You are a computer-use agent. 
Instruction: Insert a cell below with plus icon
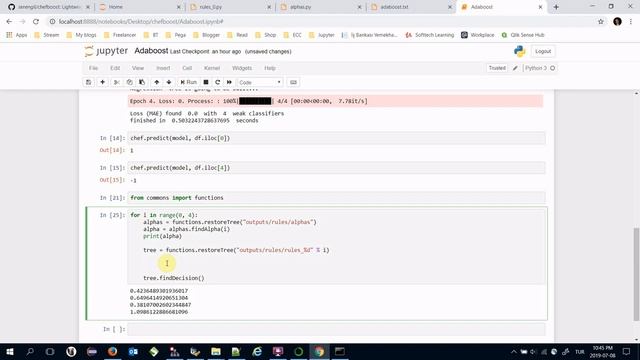coord(102,82)
